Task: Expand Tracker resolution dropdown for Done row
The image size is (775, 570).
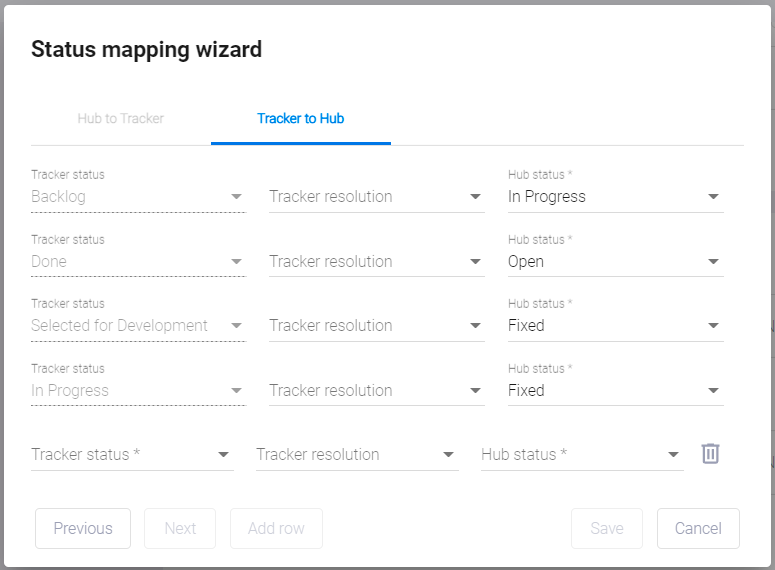Action: tap(376, 262)
